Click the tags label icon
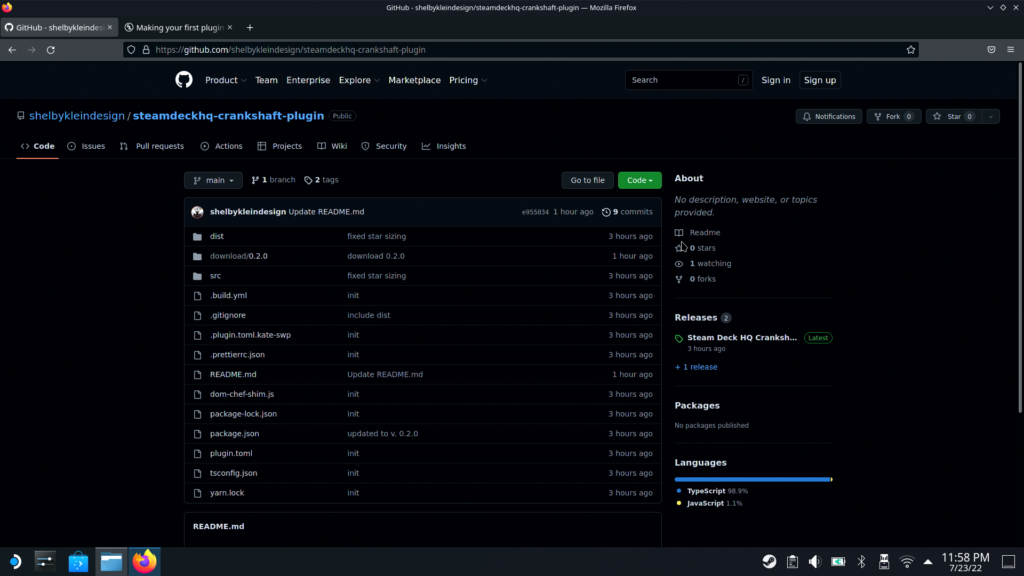Image resolution: width=1024 pixels, height=576 pixels. [308, 180]
